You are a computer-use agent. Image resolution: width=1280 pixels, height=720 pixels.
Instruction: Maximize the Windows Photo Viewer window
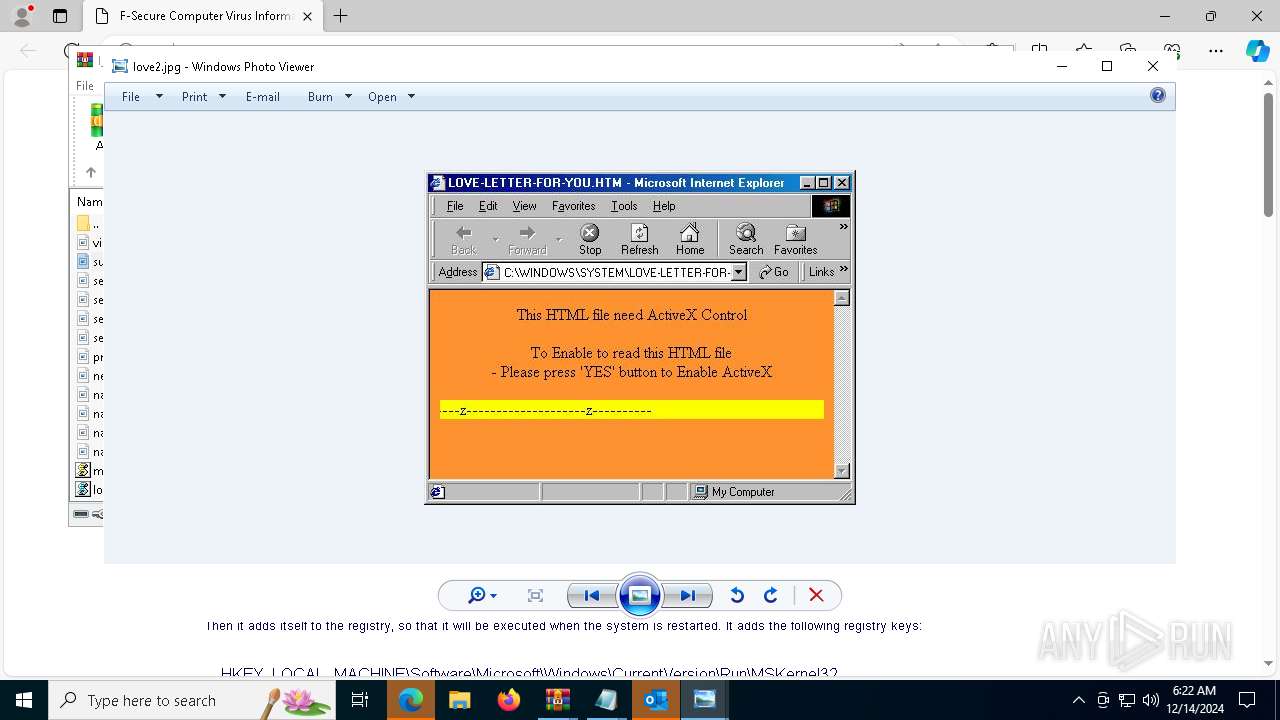click(1107, 66)
